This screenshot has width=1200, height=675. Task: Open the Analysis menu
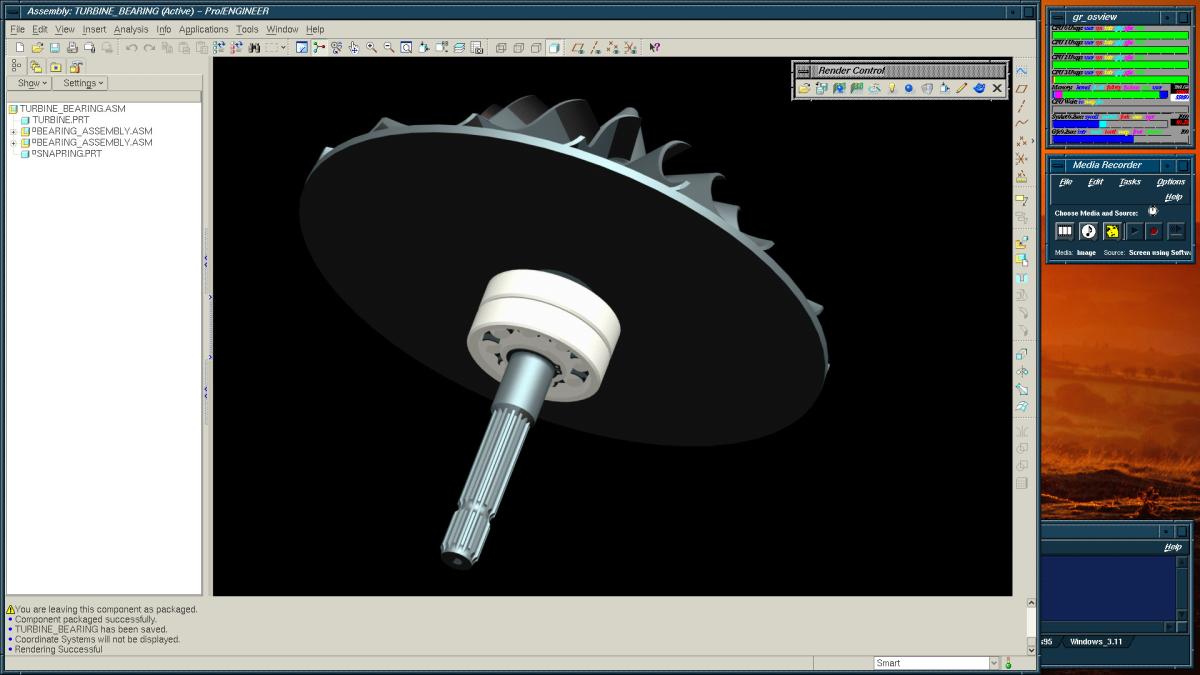coord(130,30)
